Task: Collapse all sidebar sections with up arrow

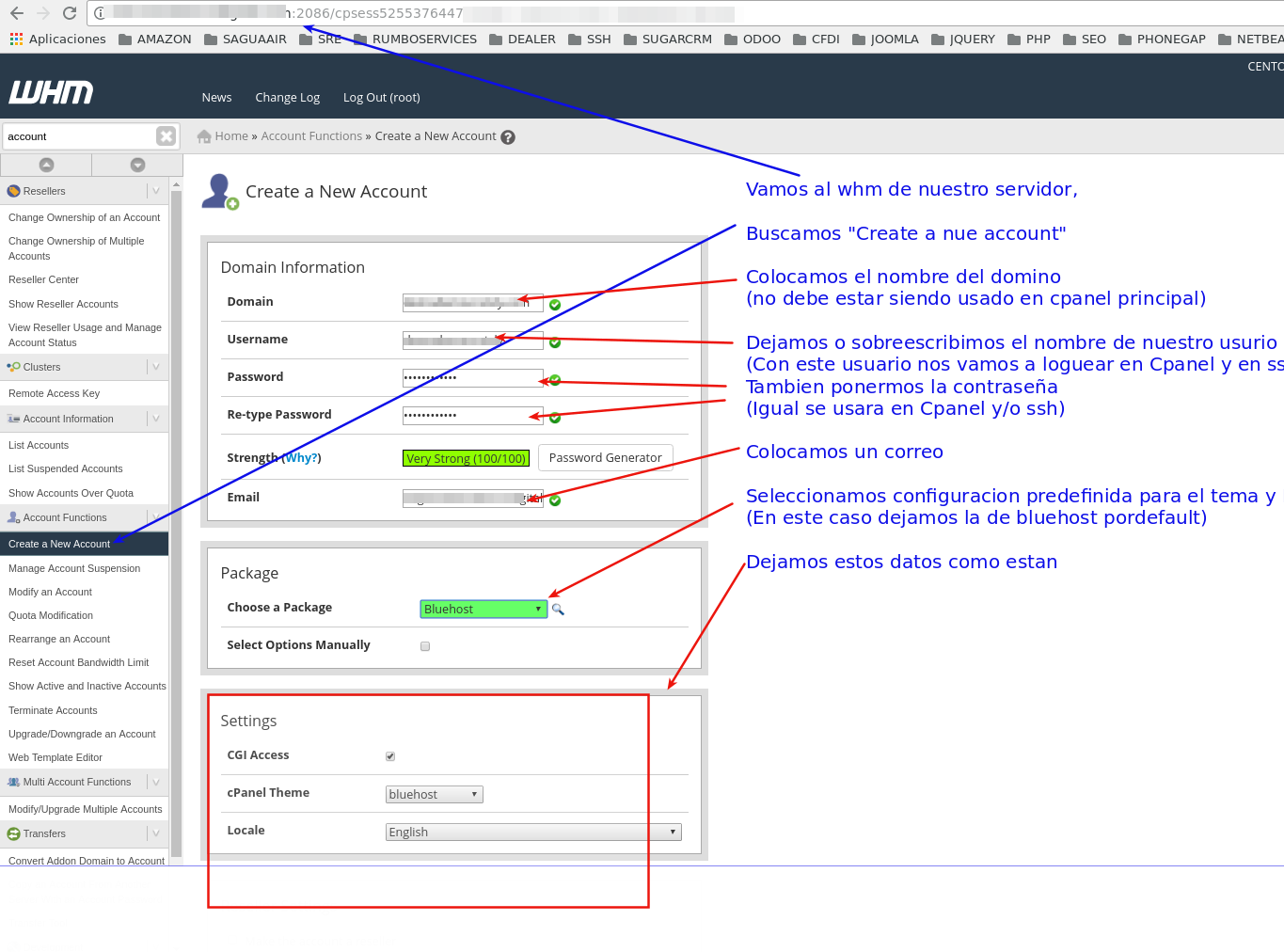Action: coord(46,165)
